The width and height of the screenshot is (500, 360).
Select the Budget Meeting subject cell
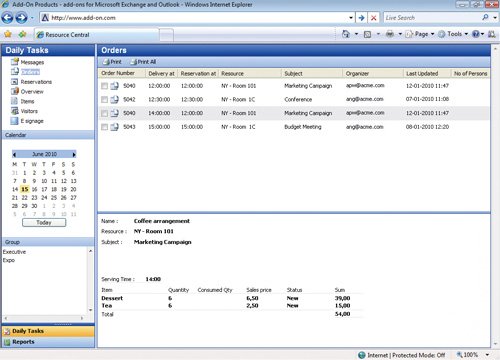point(303,127)
